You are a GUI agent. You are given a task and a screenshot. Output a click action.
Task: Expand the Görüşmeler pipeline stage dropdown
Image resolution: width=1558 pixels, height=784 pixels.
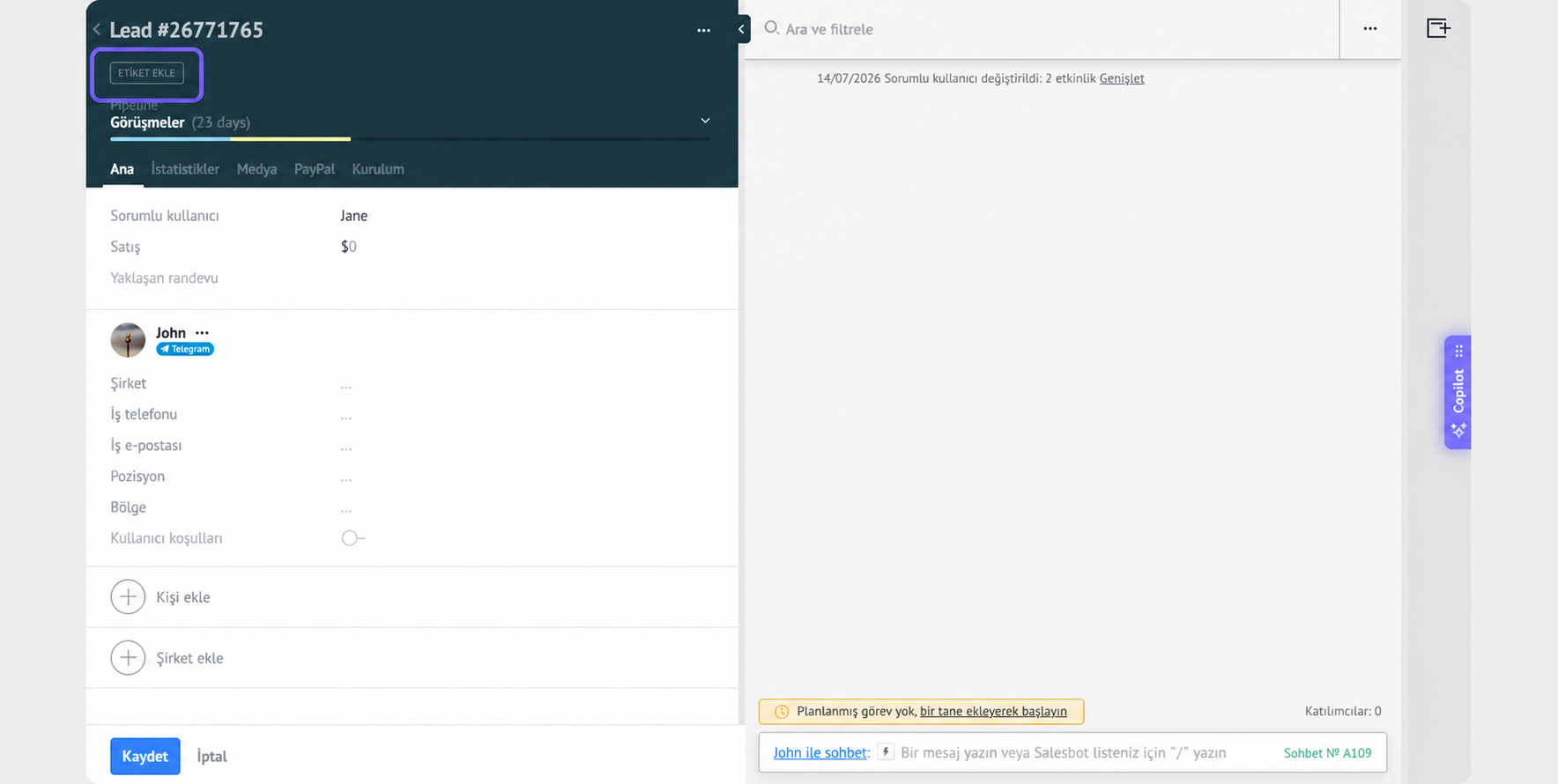[705, 121]
